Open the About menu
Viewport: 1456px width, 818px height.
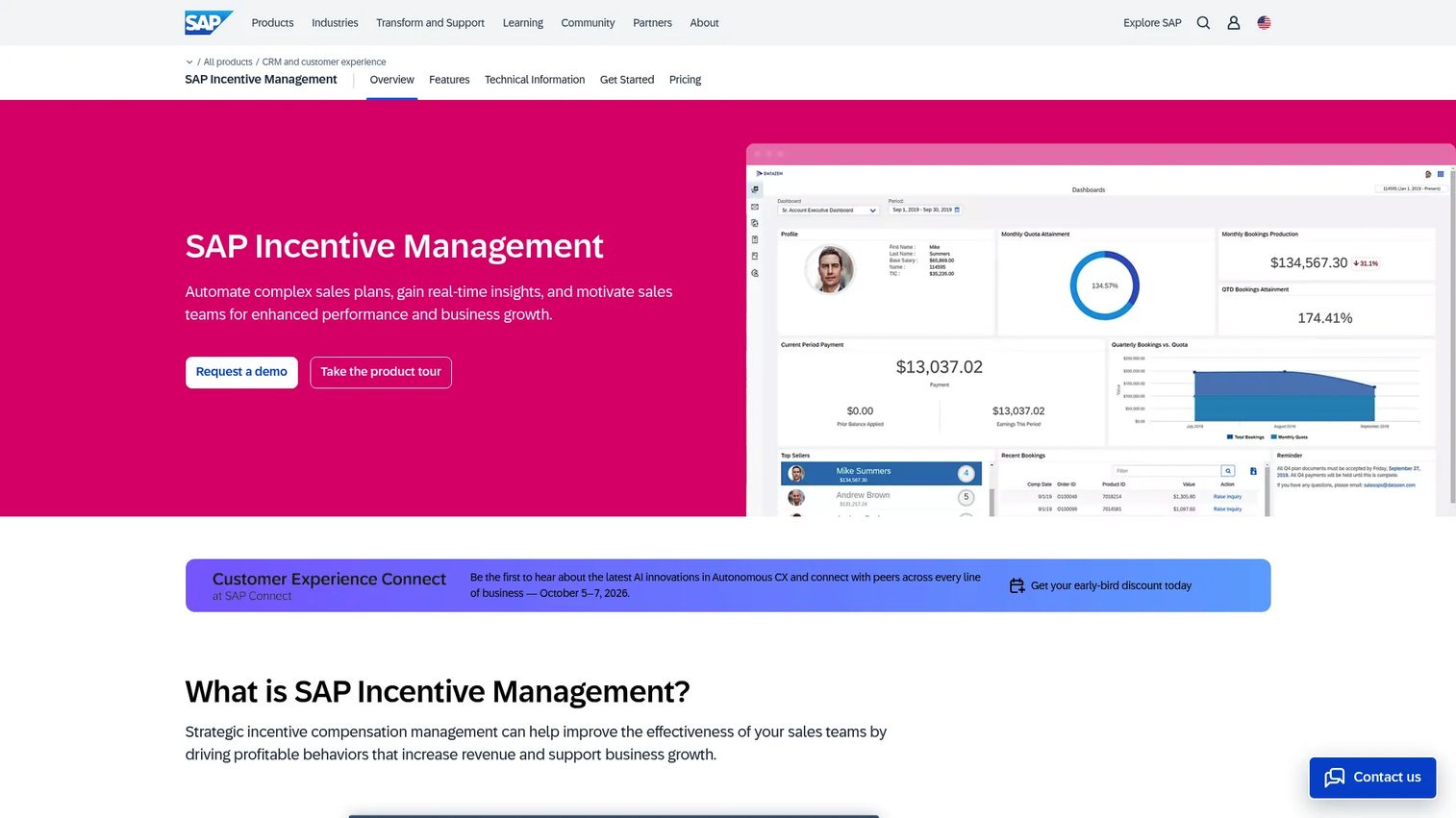pos(704,23)
